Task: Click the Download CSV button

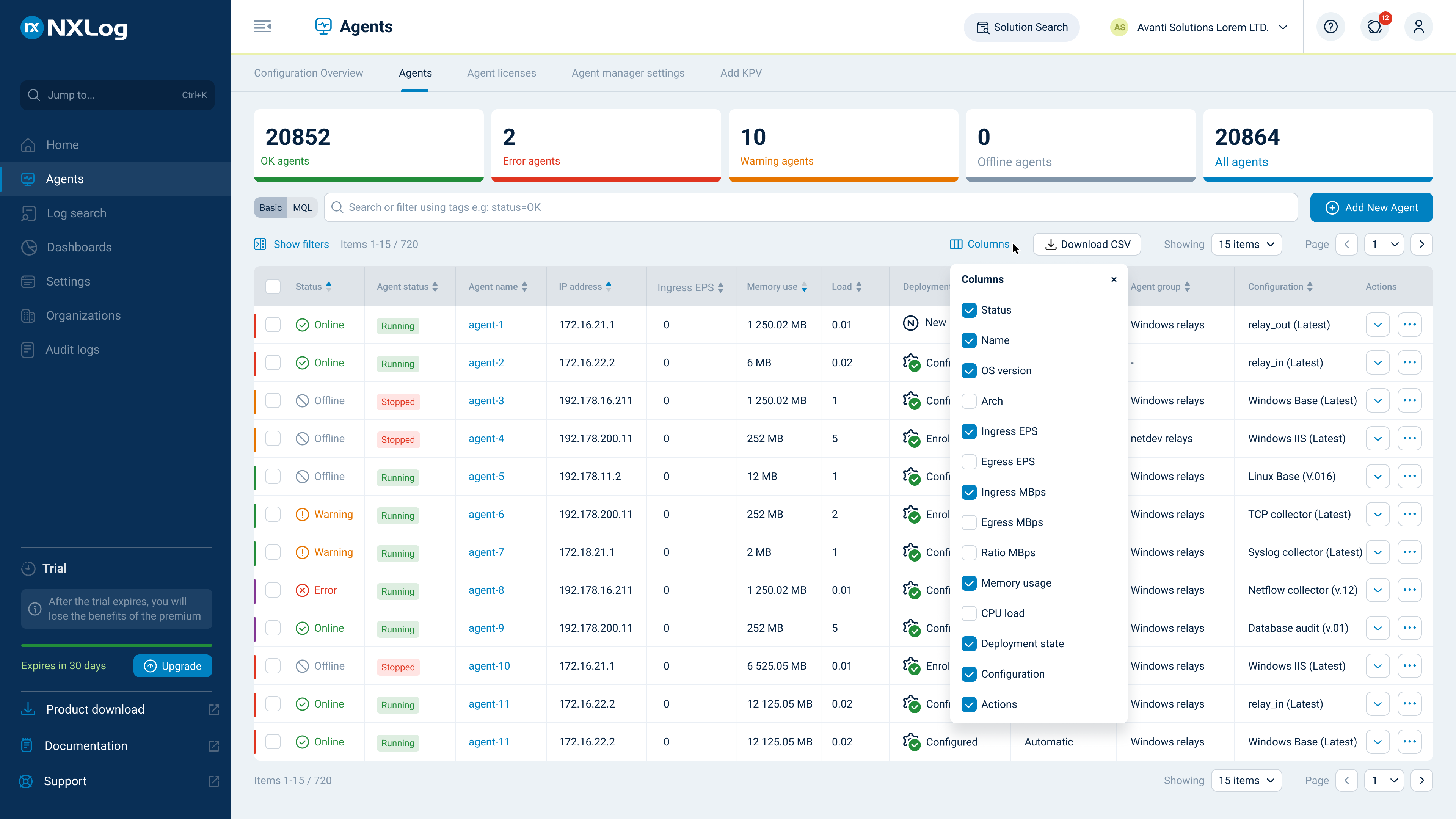Action: tap(1087, 244)
